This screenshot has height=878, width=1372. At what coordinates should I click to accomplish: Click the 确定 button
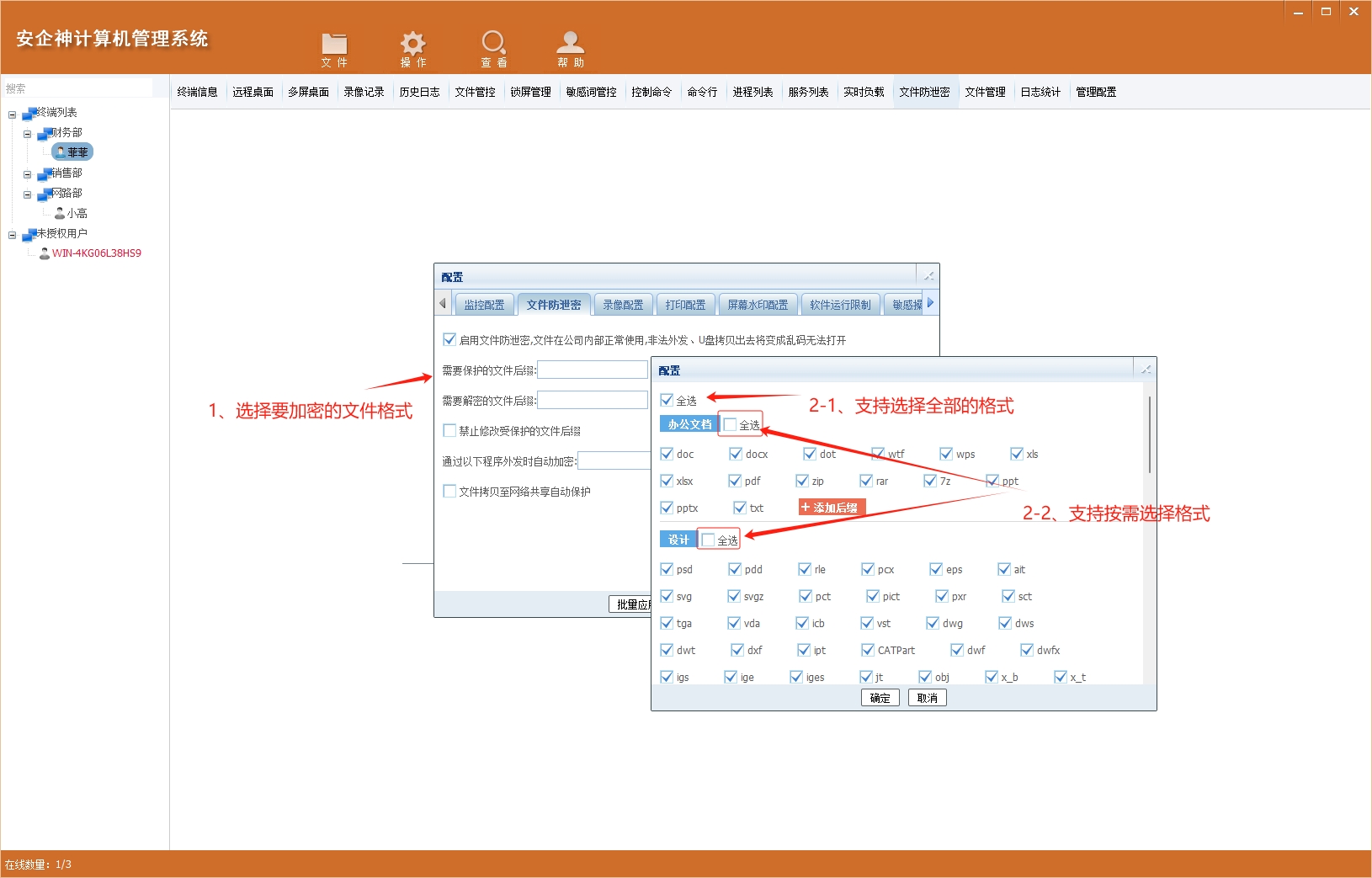coord(880,698)
